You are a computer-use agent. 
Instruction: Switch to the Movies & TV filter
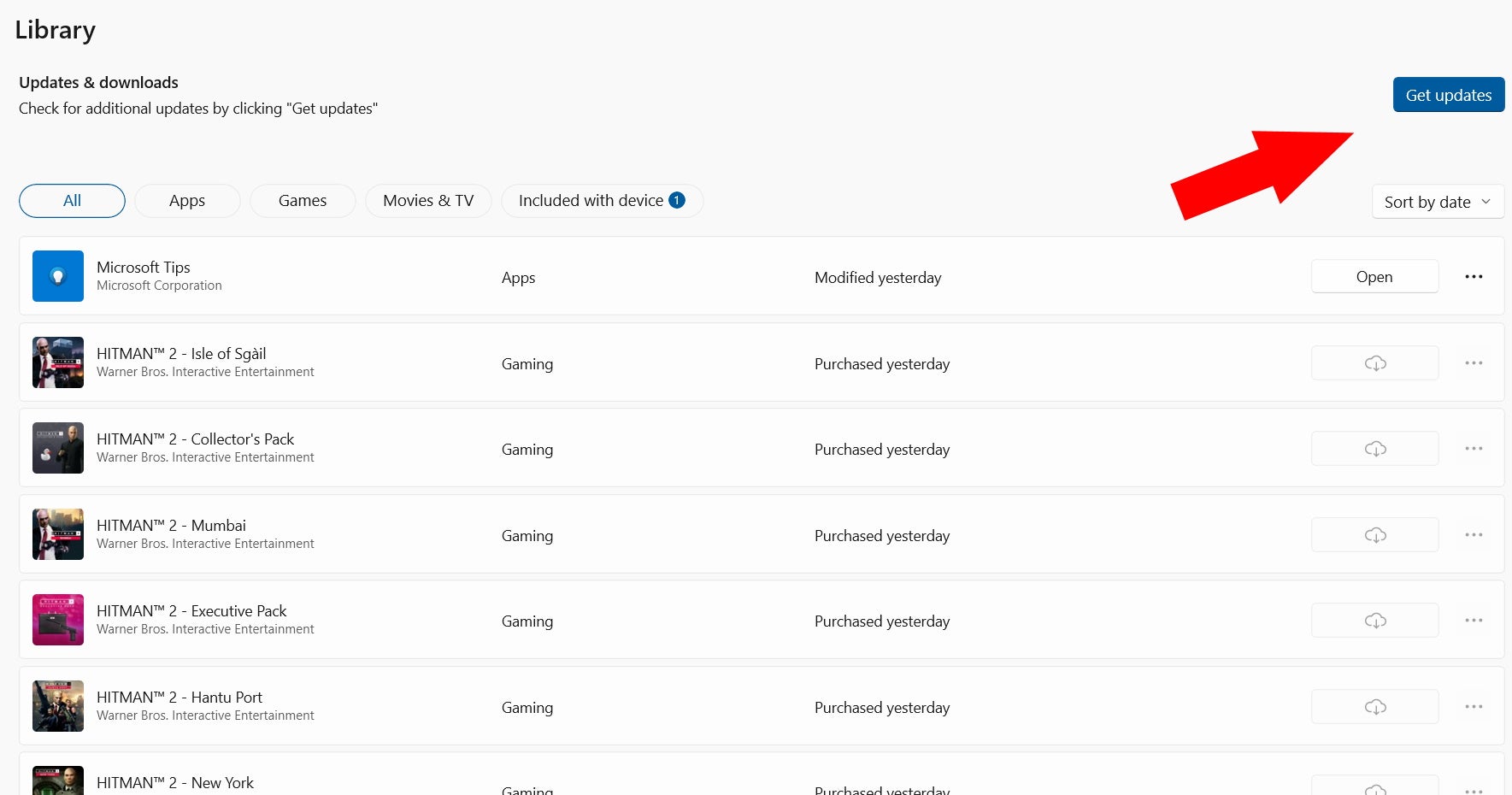tap(428, 200)
